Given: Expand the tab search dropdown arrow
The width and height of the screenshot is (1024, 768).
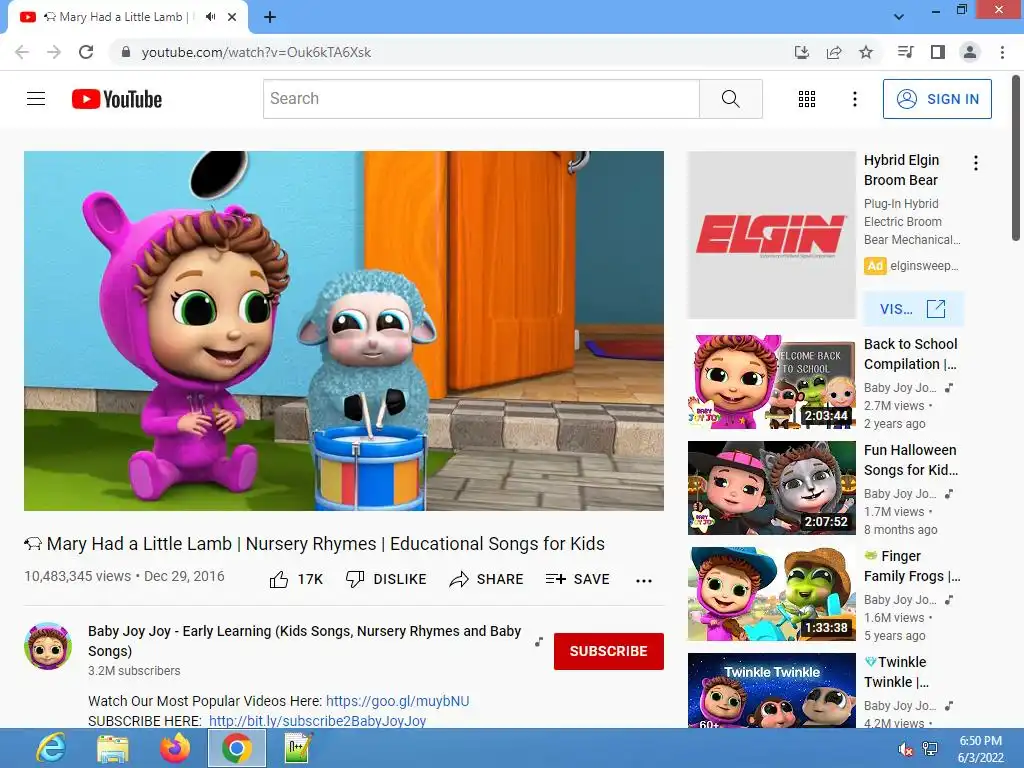Looking at the screenshot, I should click(899, 17).
